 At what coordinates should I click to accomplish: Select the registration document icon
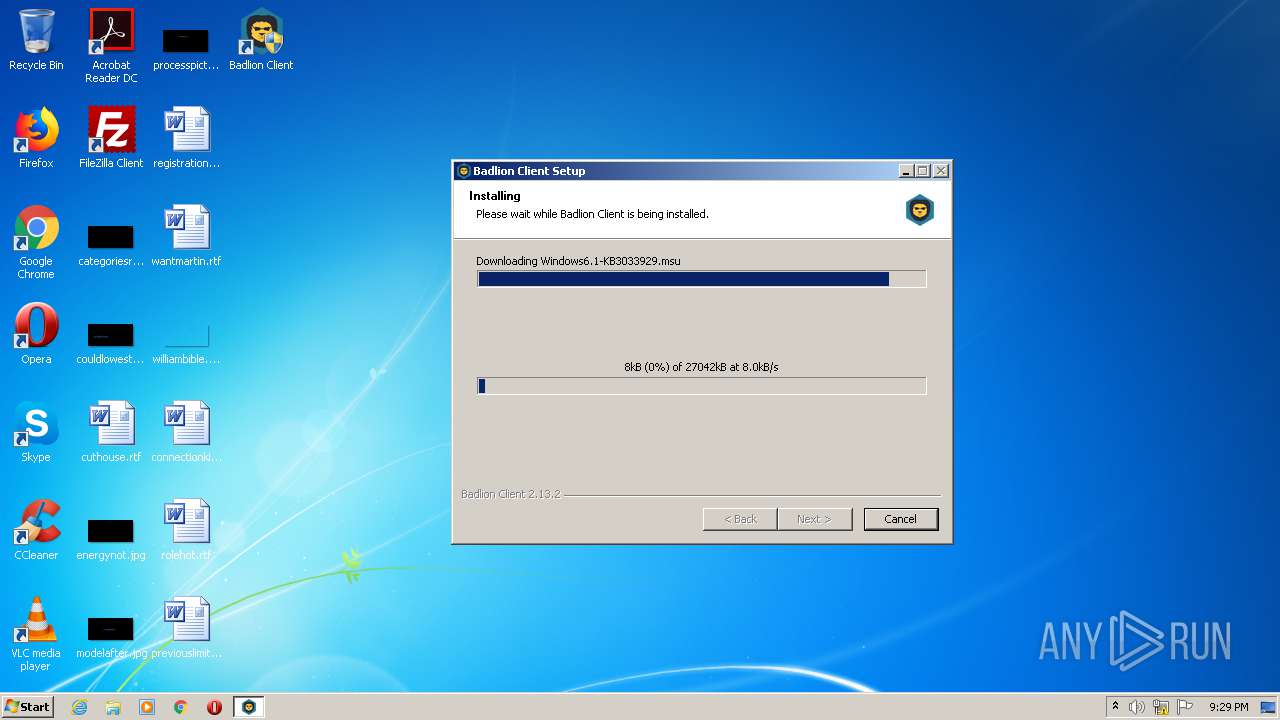pos(186,138)
